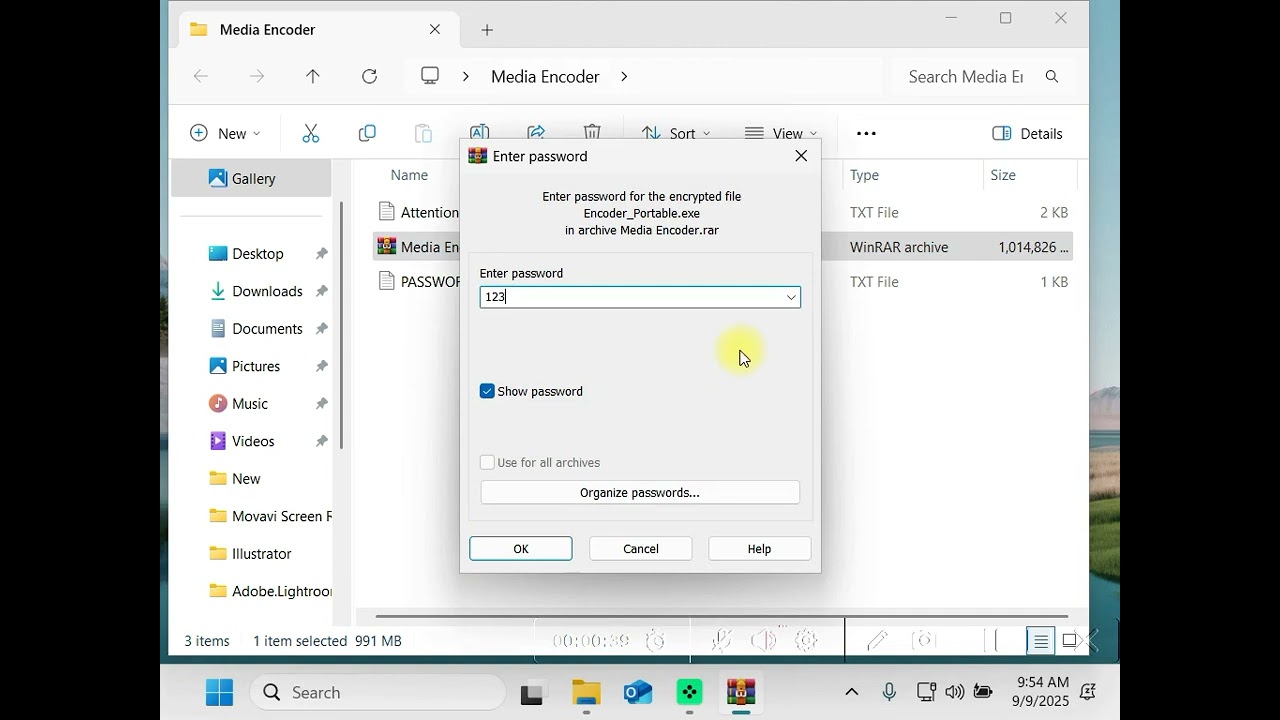This screenshot has height=720, width=1280.
Task: Open the Sort dropdown menu
Action: (676, 133)
